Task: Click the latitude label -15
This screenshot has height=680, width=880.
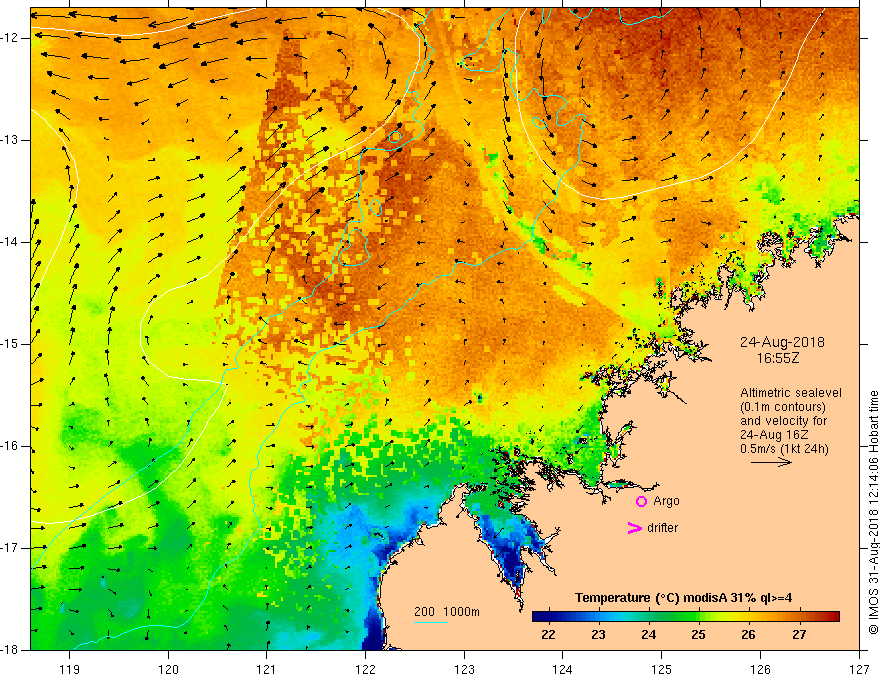Action: pyautogui.click(x=10, y=344)
